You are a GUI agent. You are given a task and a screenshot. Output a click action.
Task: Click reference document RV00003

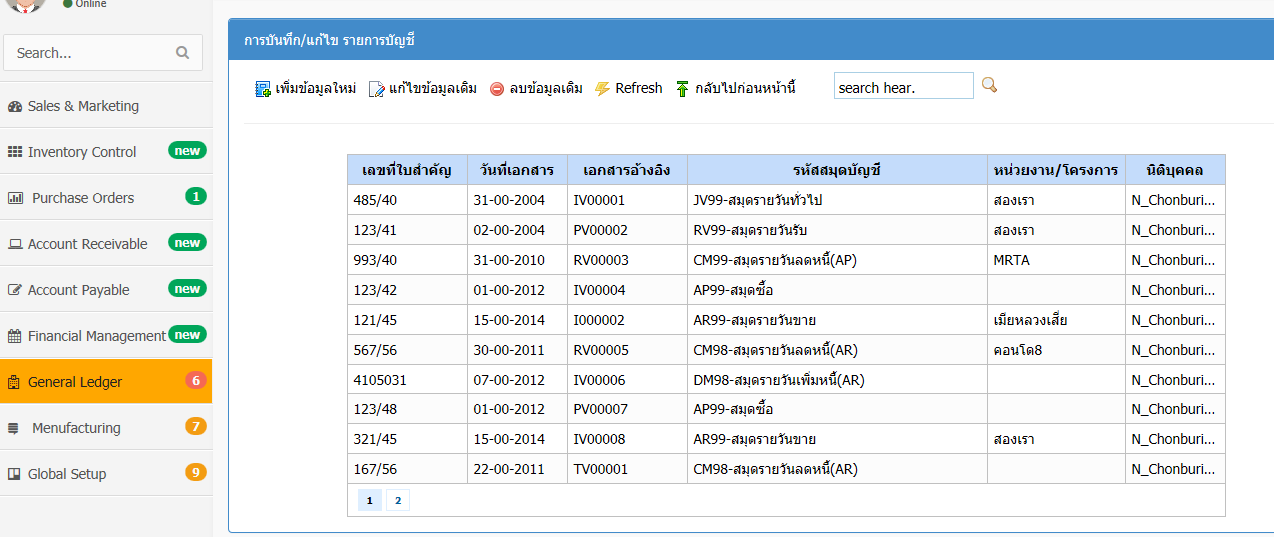coord(627,260)
